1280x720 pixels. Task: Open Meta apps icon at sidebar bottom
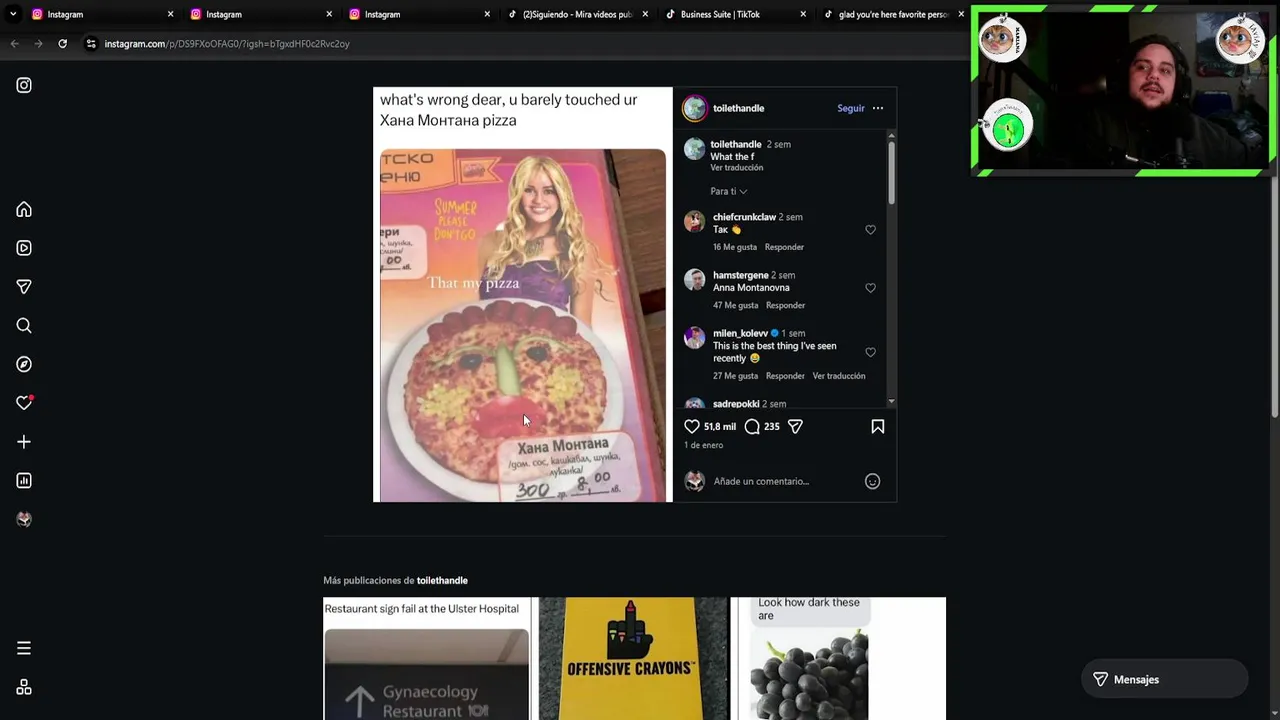(24, 687)
